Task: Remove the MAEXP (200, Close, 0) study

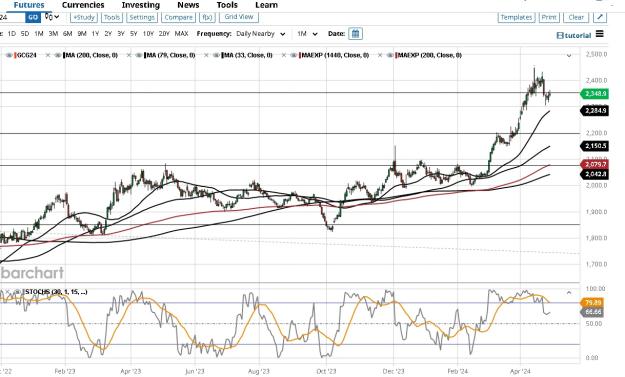Action: [x=379, y=55]
